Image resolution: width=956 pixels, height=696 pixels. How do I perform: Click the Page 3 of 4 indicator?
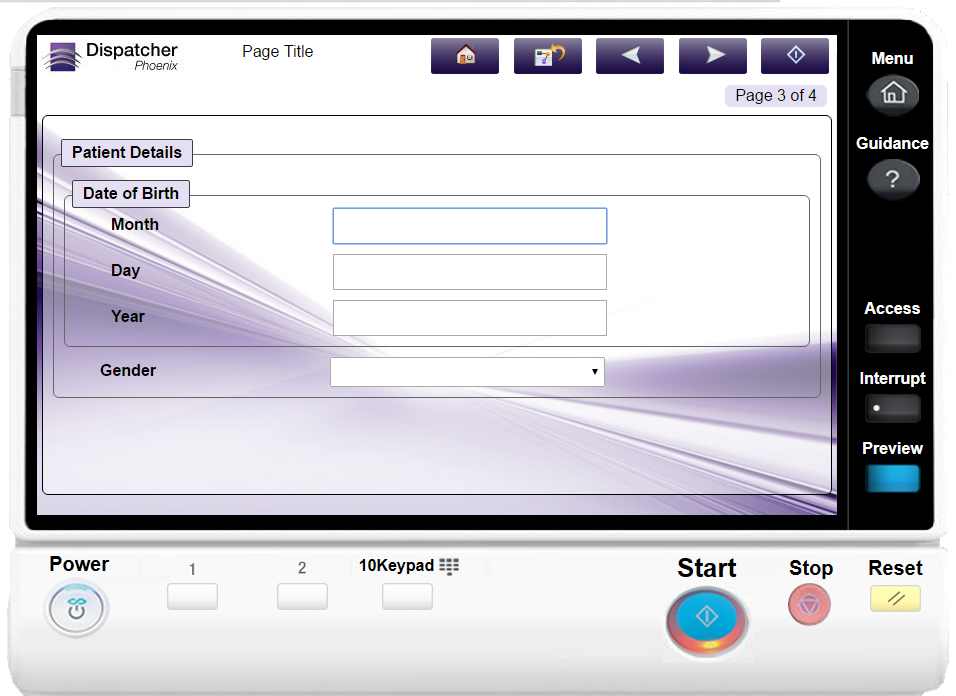click(x=776, y=96)
